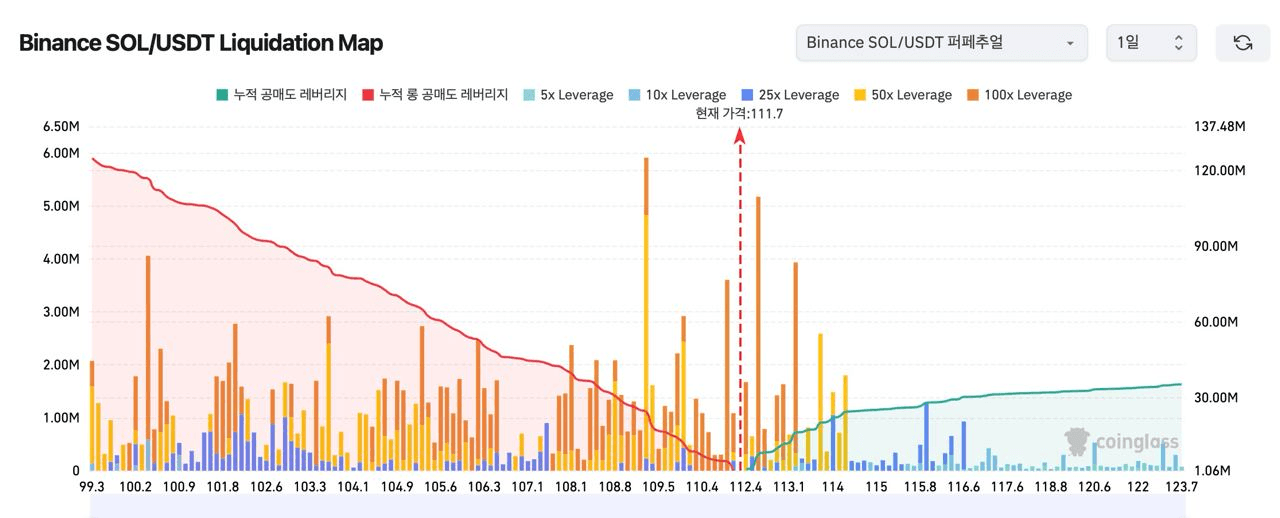Click the up-down chevrons beside 1일
This screenshot has width=1280, height=518.
click(x=1178, y=43)
